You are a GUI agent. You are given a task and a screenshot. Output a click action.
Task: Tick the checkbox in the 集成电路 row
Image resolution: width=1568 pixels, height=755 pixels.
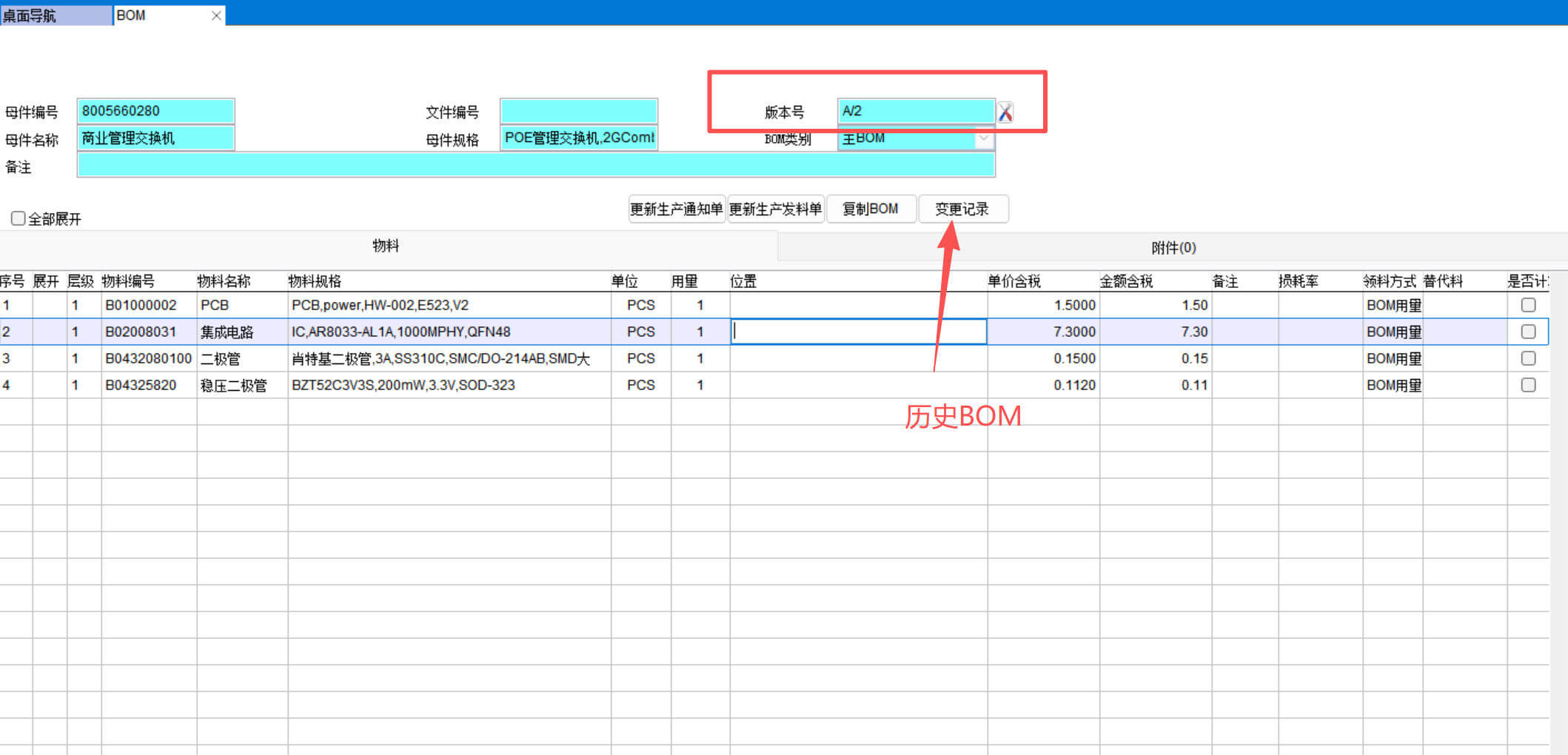coord(1528,332)
